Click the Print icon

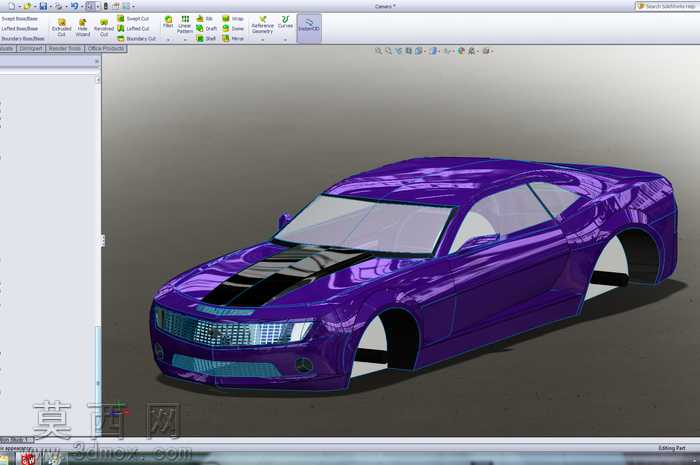coord(58,6)
